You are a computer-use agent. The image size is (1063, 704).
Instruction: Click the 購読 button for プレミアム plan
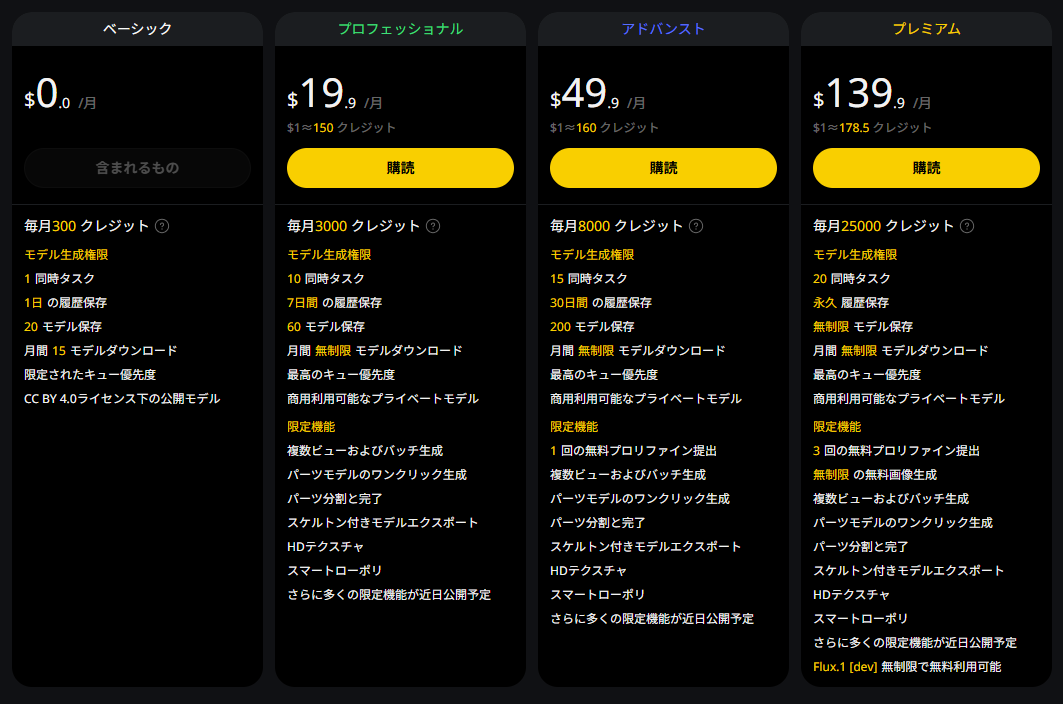[926, 168]
